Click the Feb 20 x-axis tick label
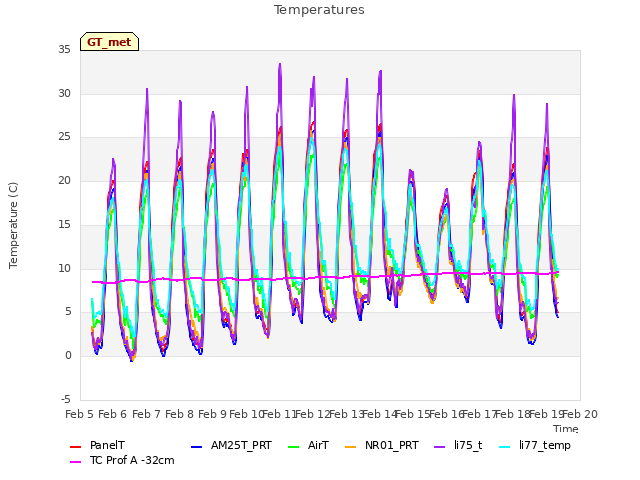This screenshot has height=480, width=640. click(580, 414)
